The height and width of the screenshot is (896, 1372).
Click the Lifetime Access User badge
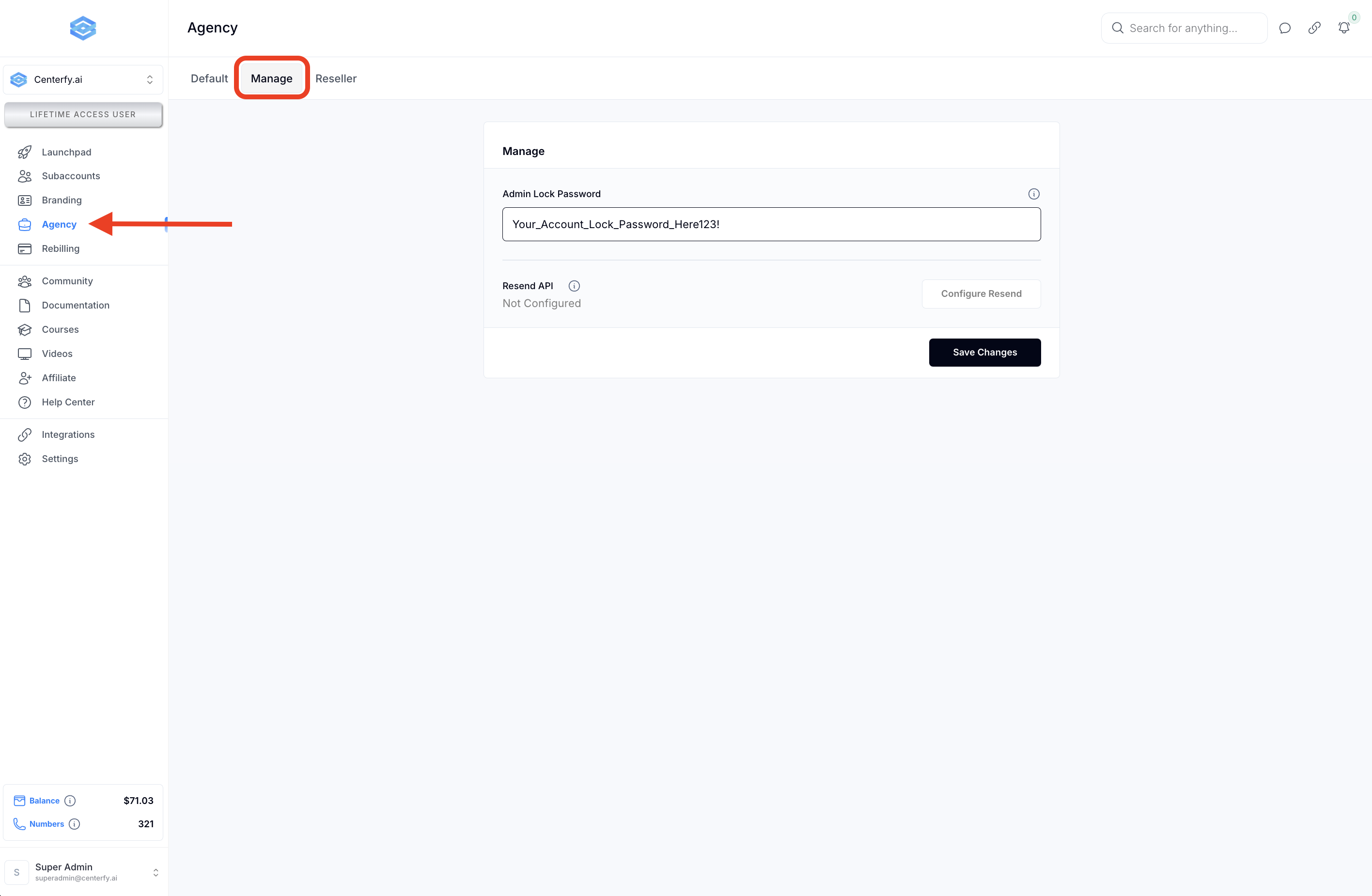(x=83, y=115)
